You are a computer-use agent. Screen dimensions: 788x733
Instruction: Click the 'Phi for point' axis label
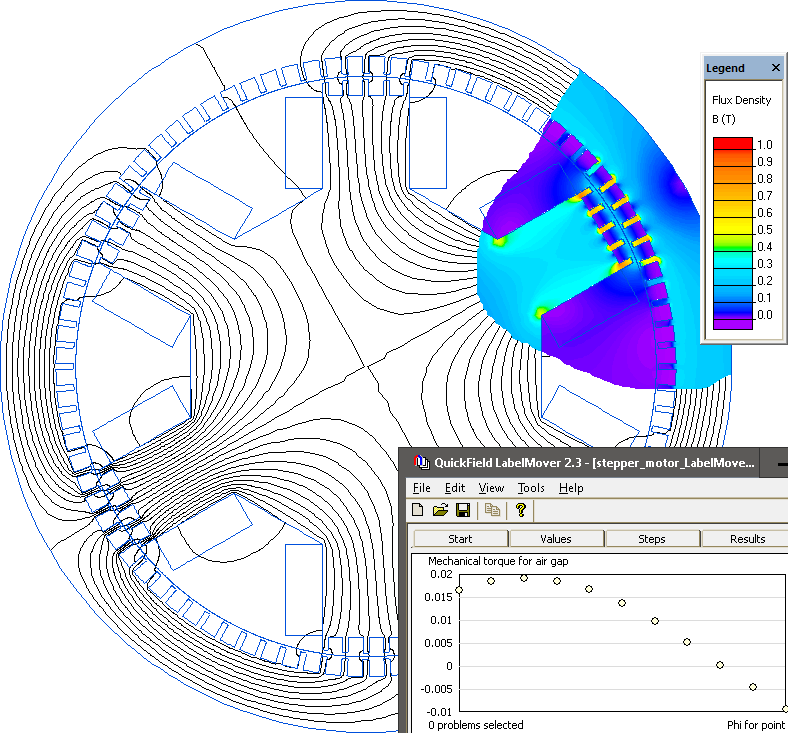tap(755, 725)
